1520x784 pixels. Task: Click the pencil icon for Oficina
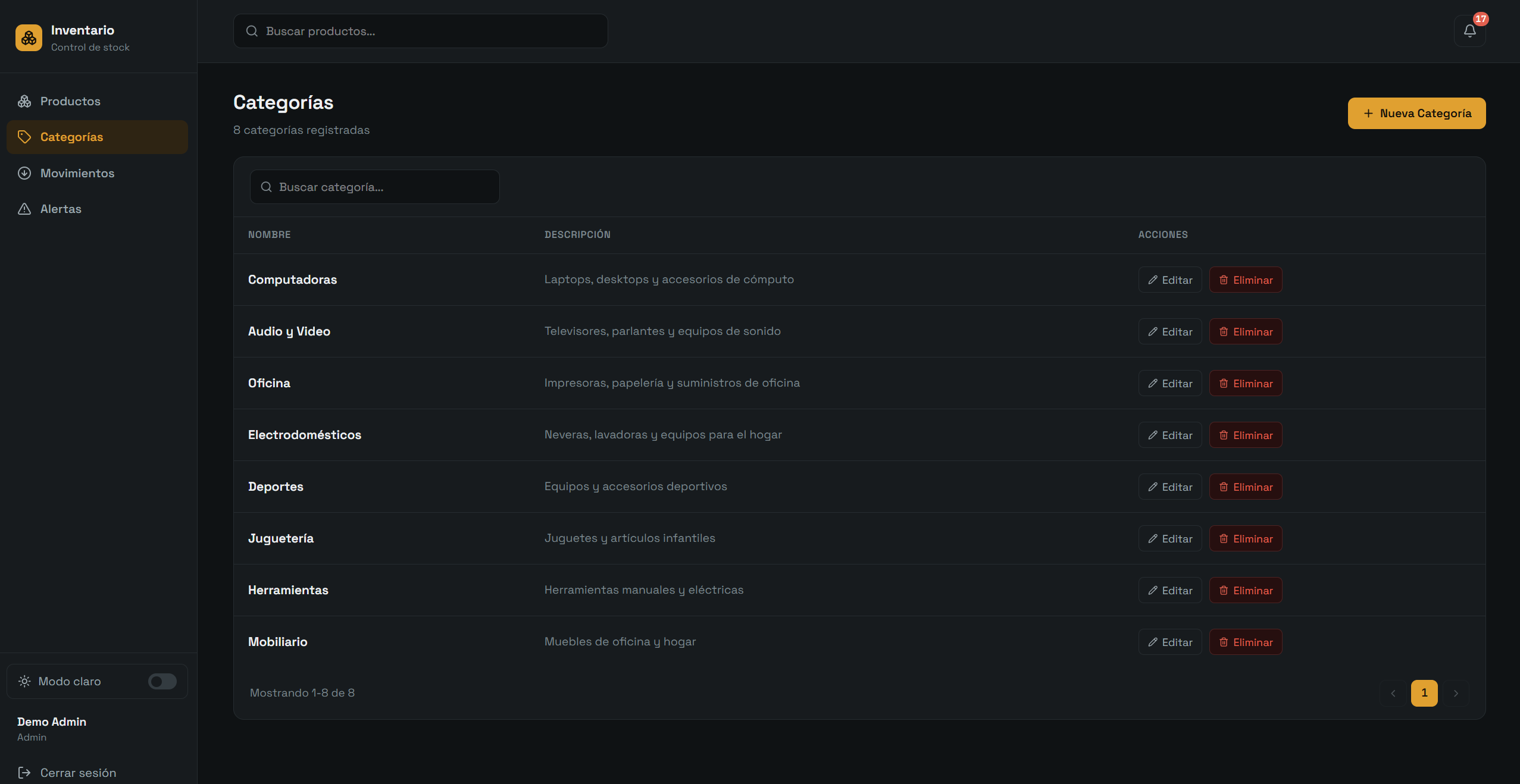coord(1153,383)
